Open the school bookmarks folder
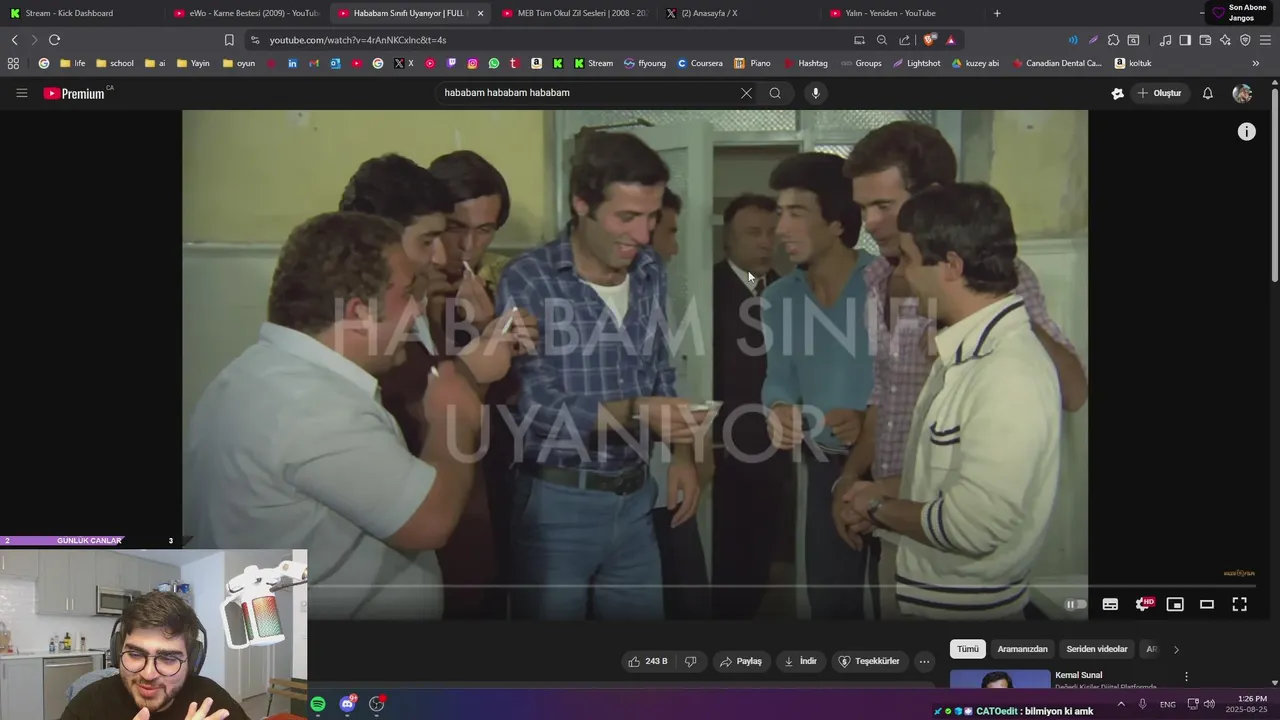The height and width of the screenshot is (720, 1280). pyautogui.click(x=114, y=63)
